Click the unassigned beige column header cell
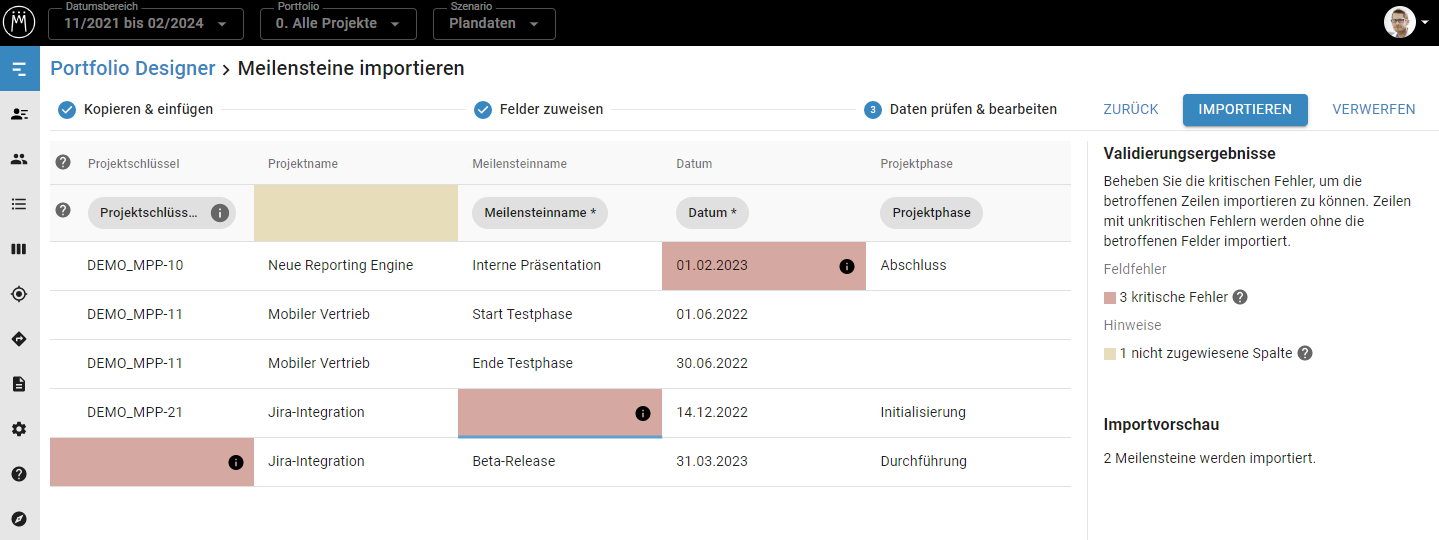1439x540 pixels. pyautogui.click(x=355, y=213)
